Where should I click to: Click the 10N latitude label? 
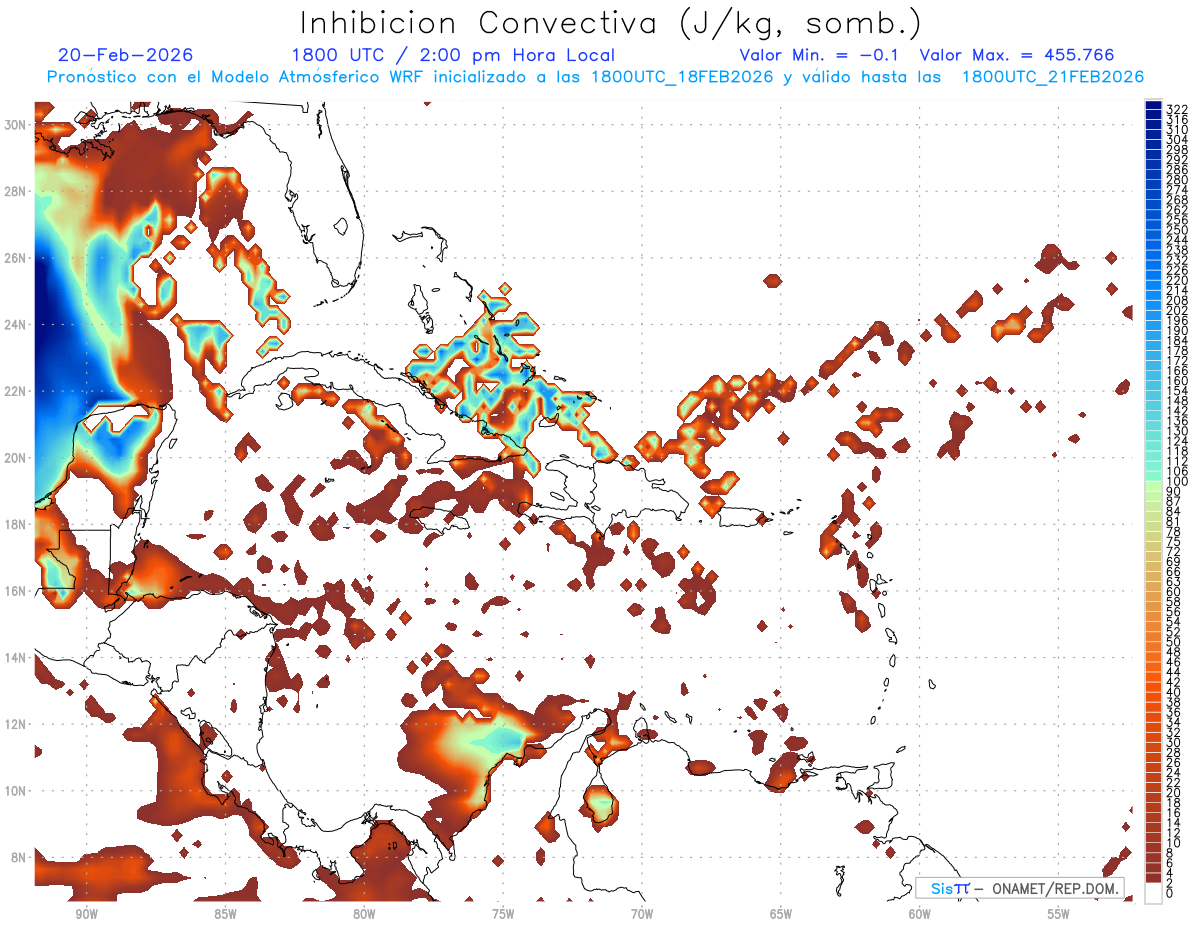pos(17,791)
